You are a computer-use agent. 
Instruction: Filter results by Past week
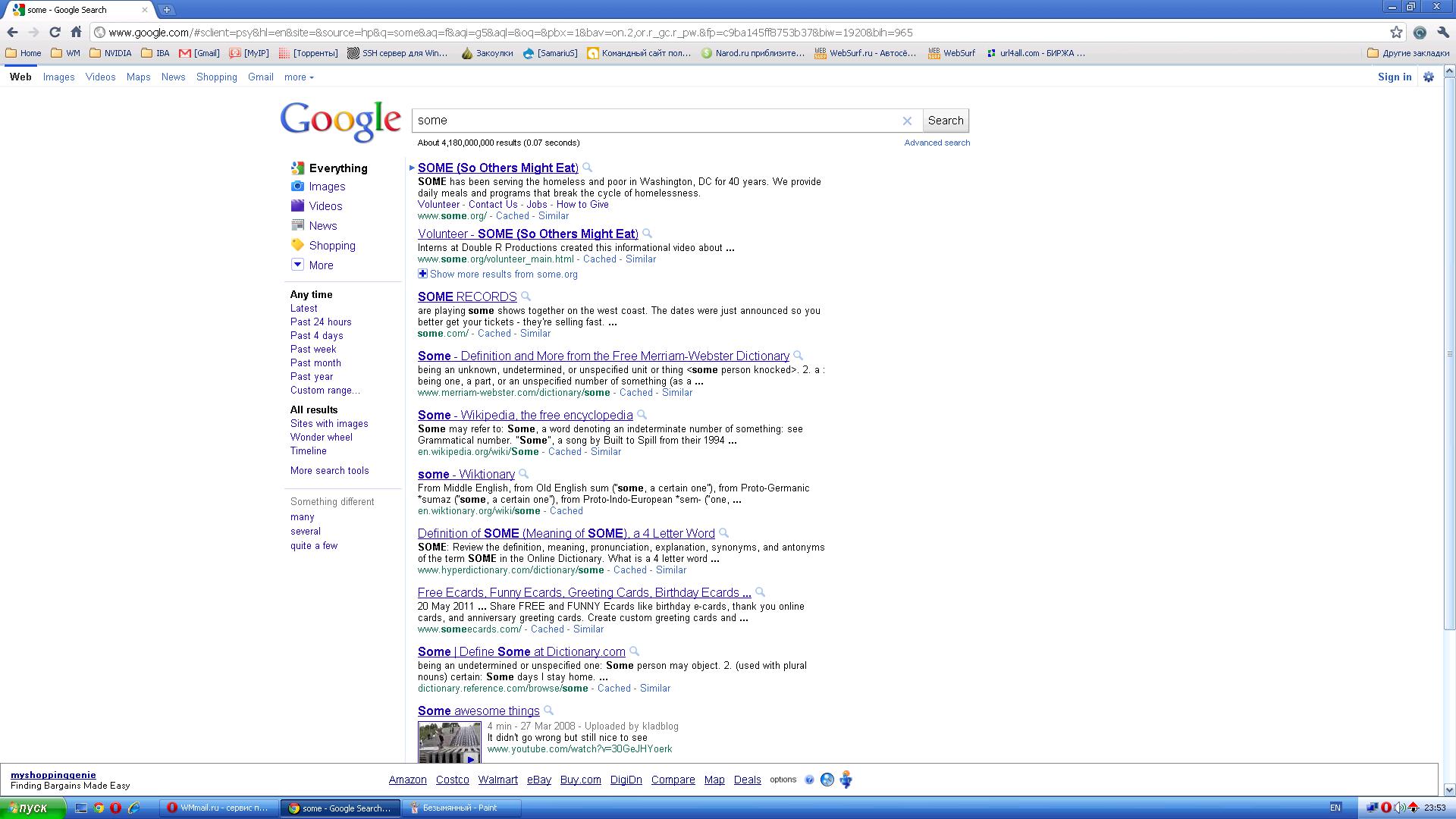[312, 349]
